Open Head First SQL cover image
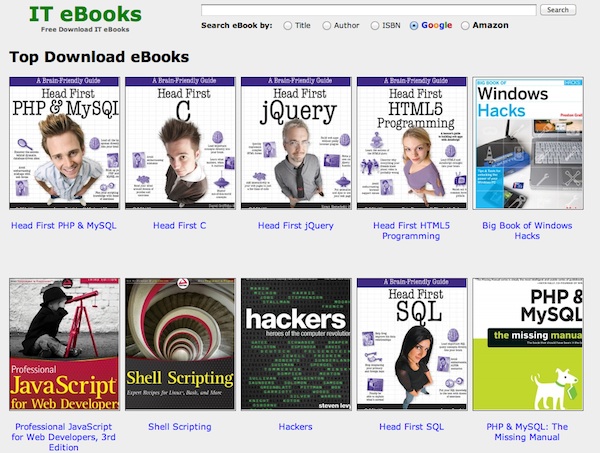Screen dimensions: 600x453 [412, 344]
